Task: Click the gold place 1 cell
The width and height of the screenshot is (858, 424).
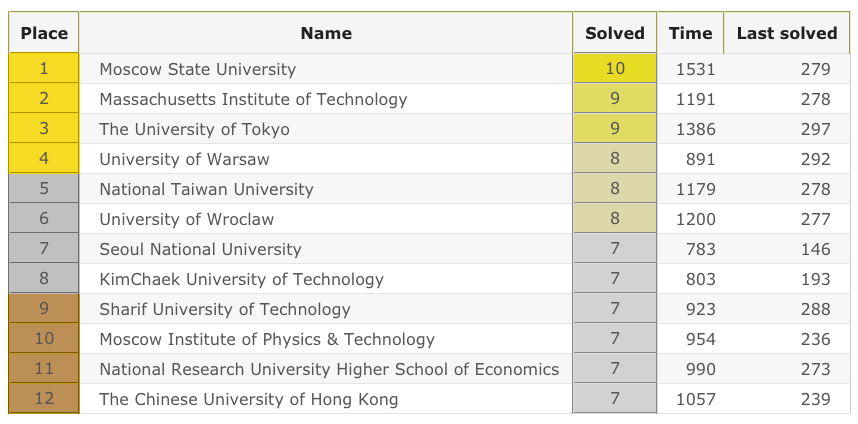Action: [x=44, y=69]
